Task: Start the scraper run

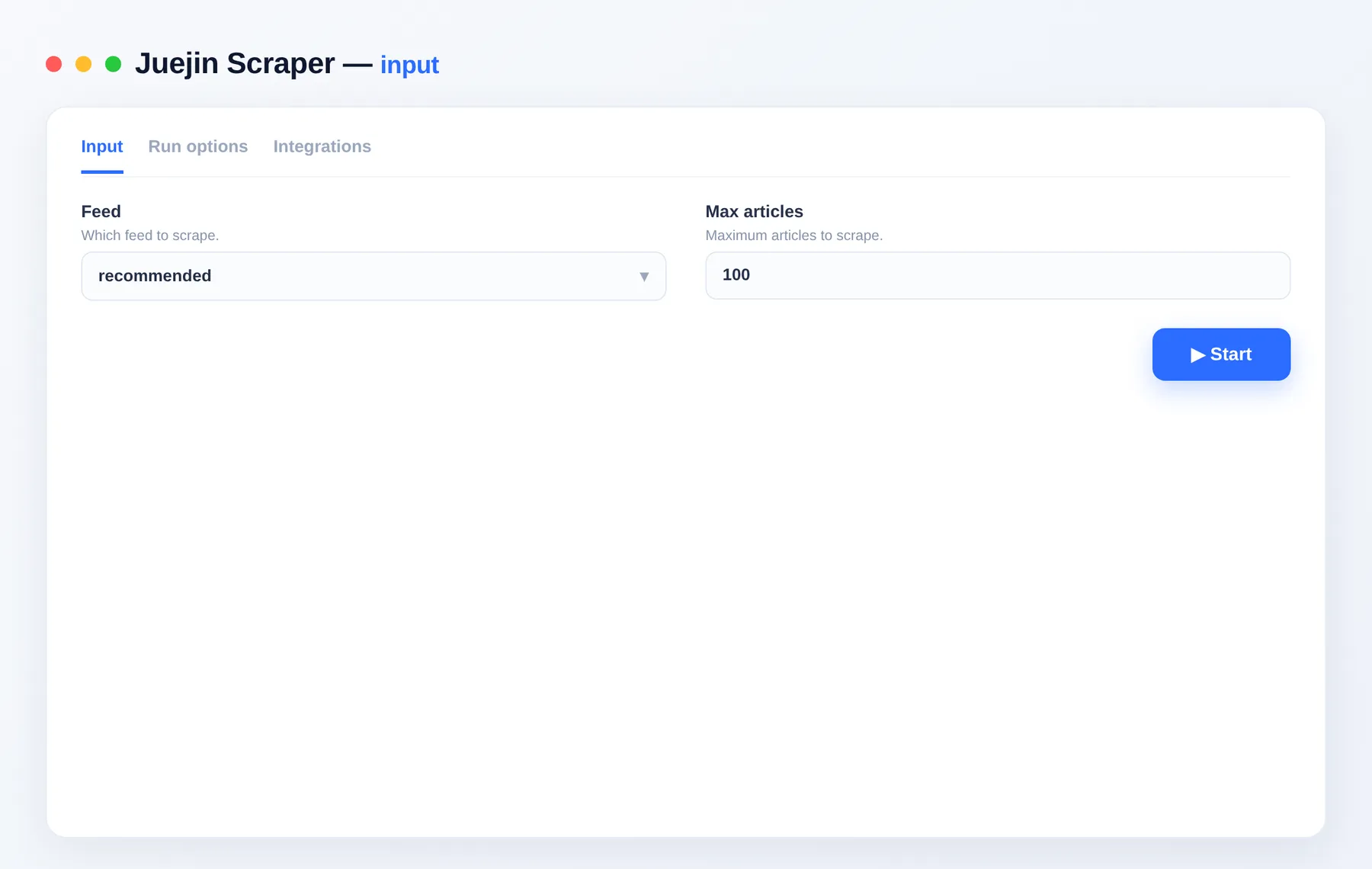Action: point(1221,354)
